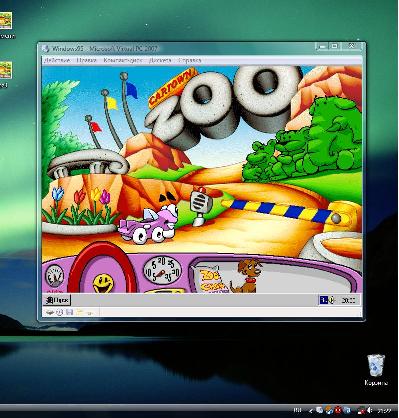
Task: Click the host taskbar volume speaker icon
Action: pos(370,410)
